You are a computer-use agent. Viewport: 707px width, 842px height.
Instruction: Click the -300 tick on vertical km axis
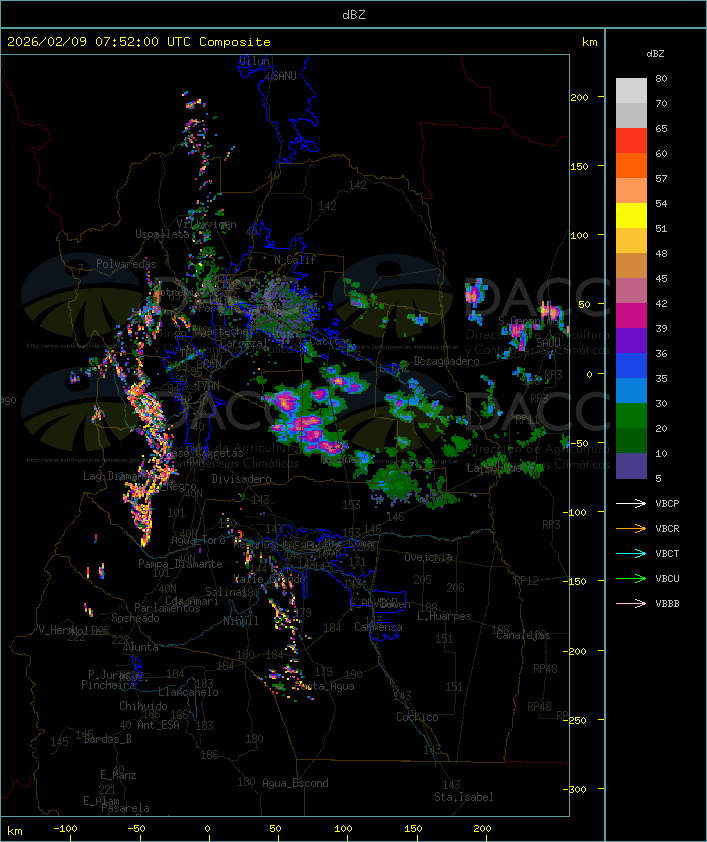coord(577,789)
